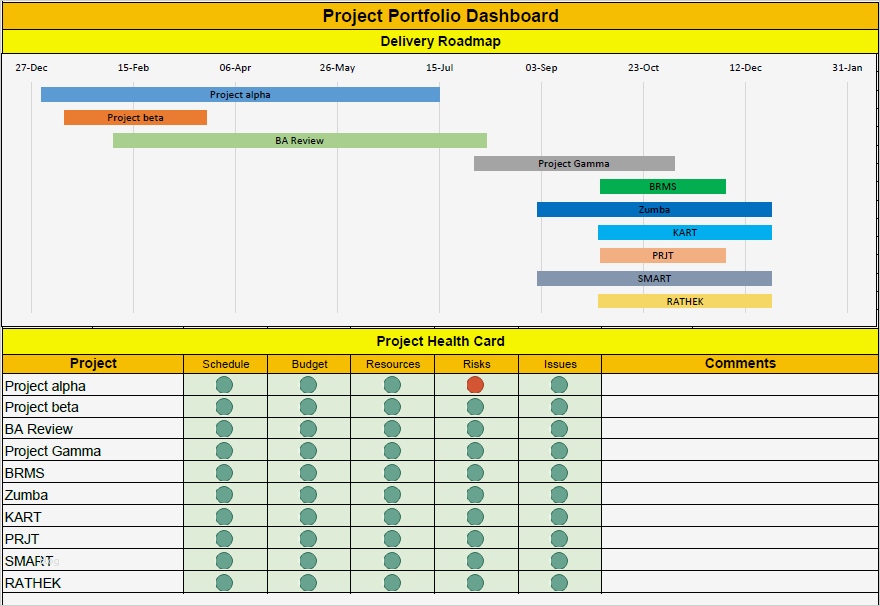Click the Resources indicator for KART

(x=392, y=516)
